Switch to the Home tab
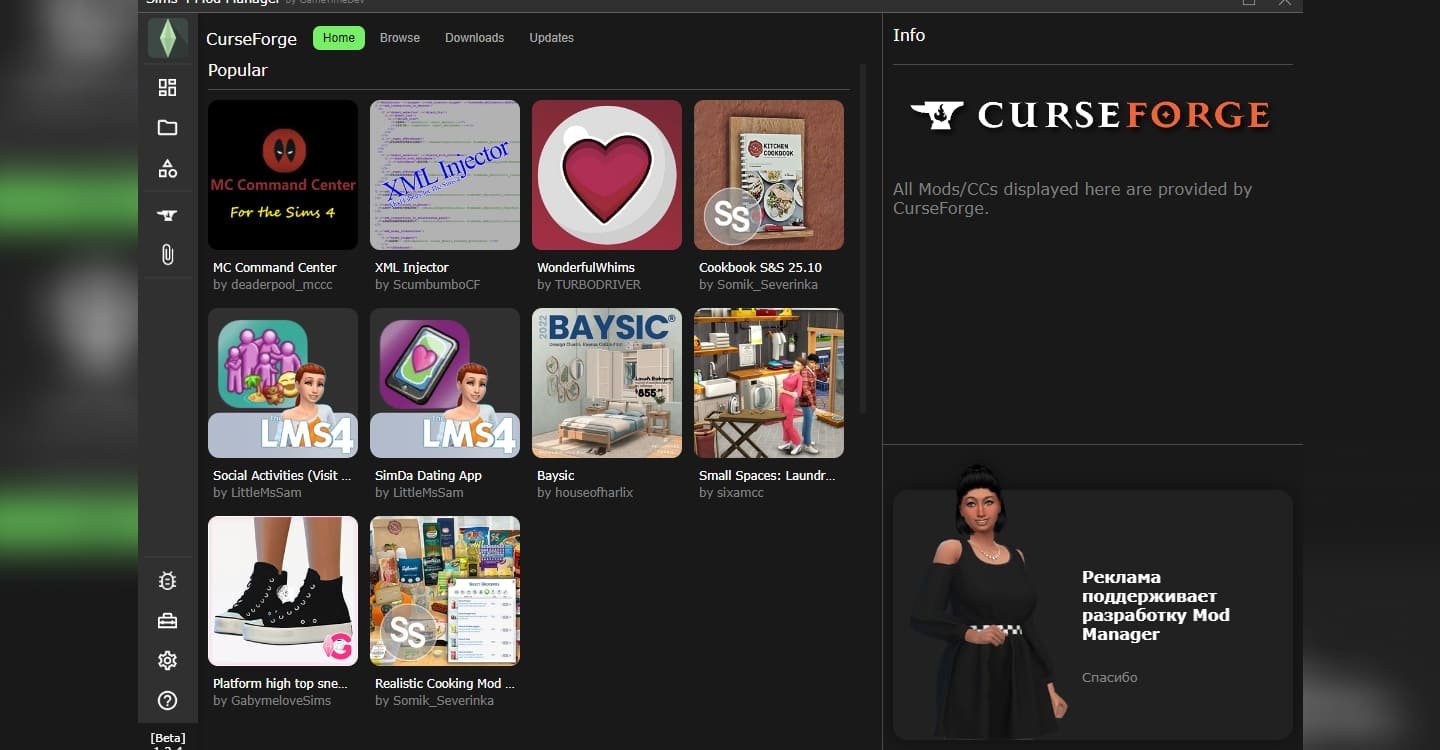Viewport: 1440px width, 750px height. [339, 38]
